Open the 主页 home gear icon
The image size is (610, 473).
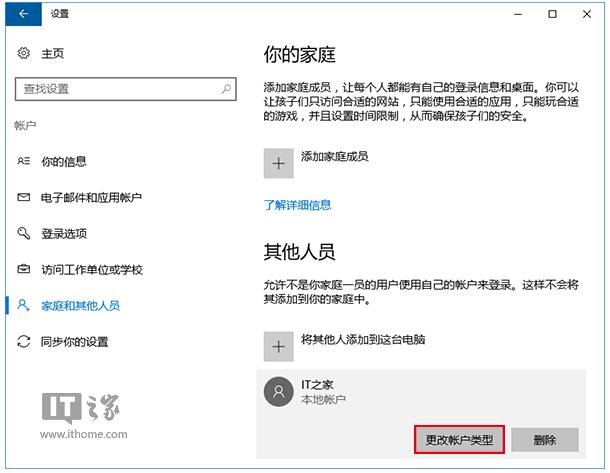pyautogui.click(x=24, y=53)
